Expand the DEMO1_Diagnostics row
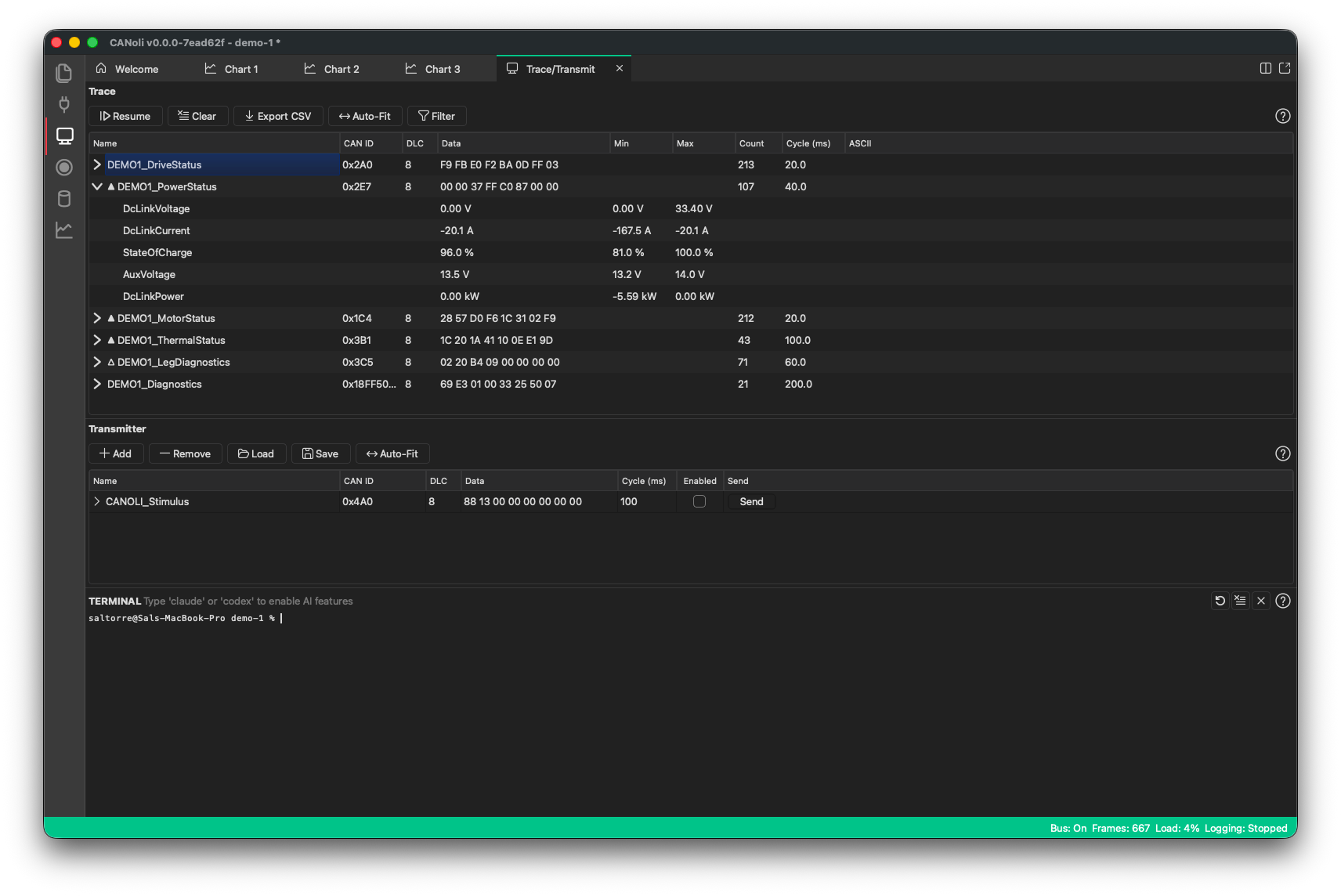 pos(97,384)
